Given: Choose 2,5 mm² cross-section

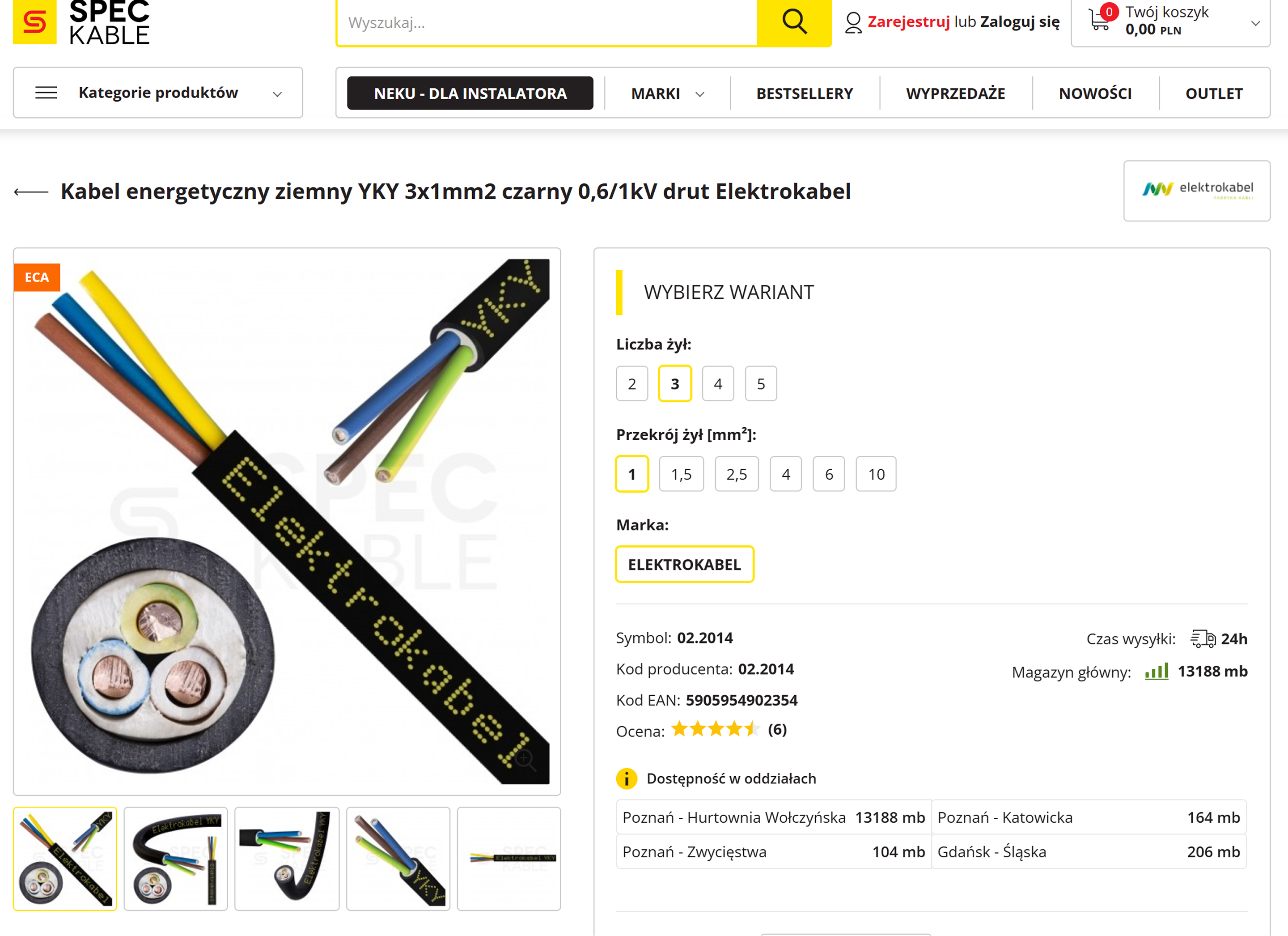Looking at the screenshot, I should tap(737, 474).
